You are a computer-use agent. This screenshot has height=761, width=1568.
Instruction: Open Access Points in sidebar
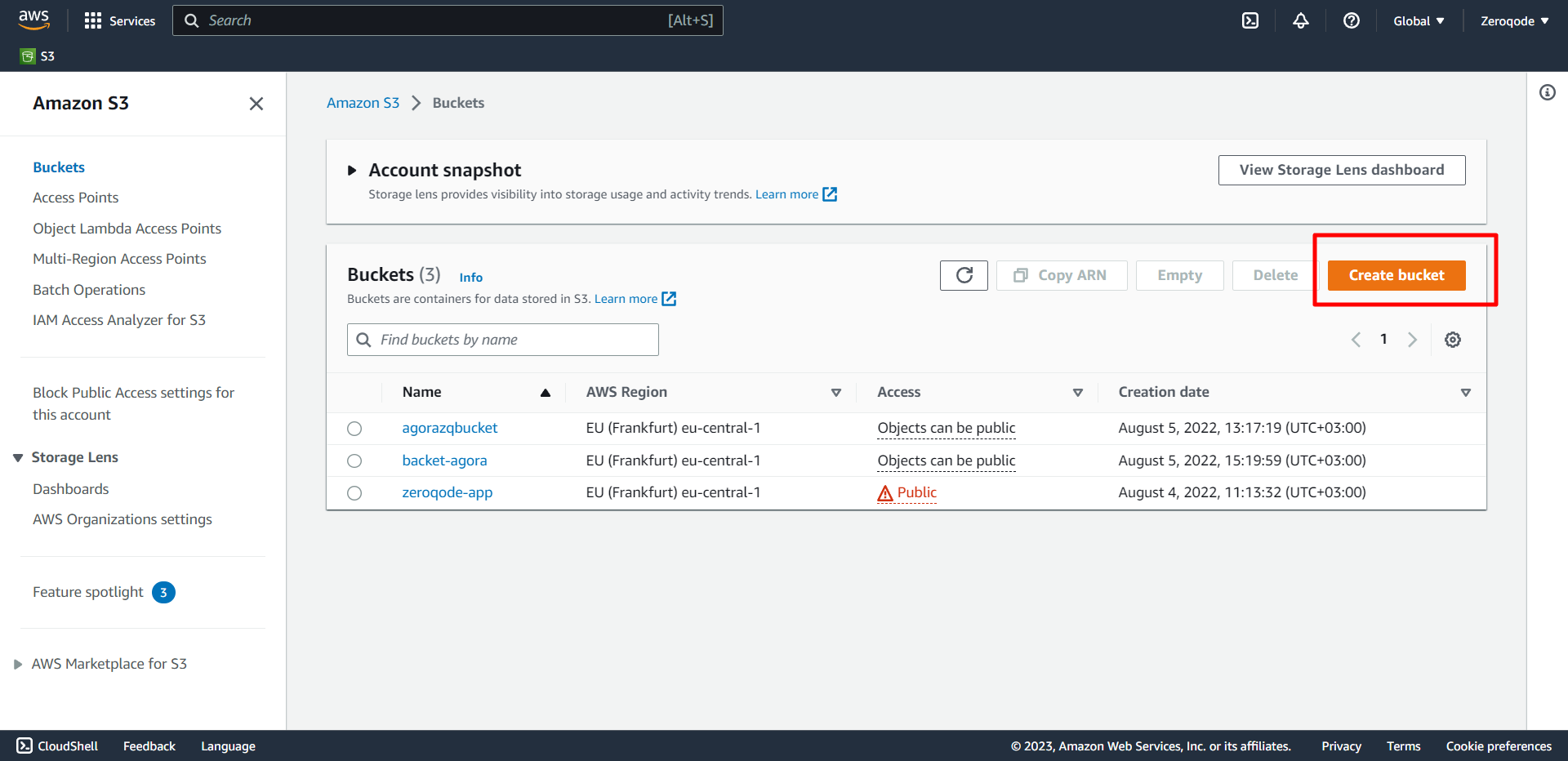coord(75,198)
